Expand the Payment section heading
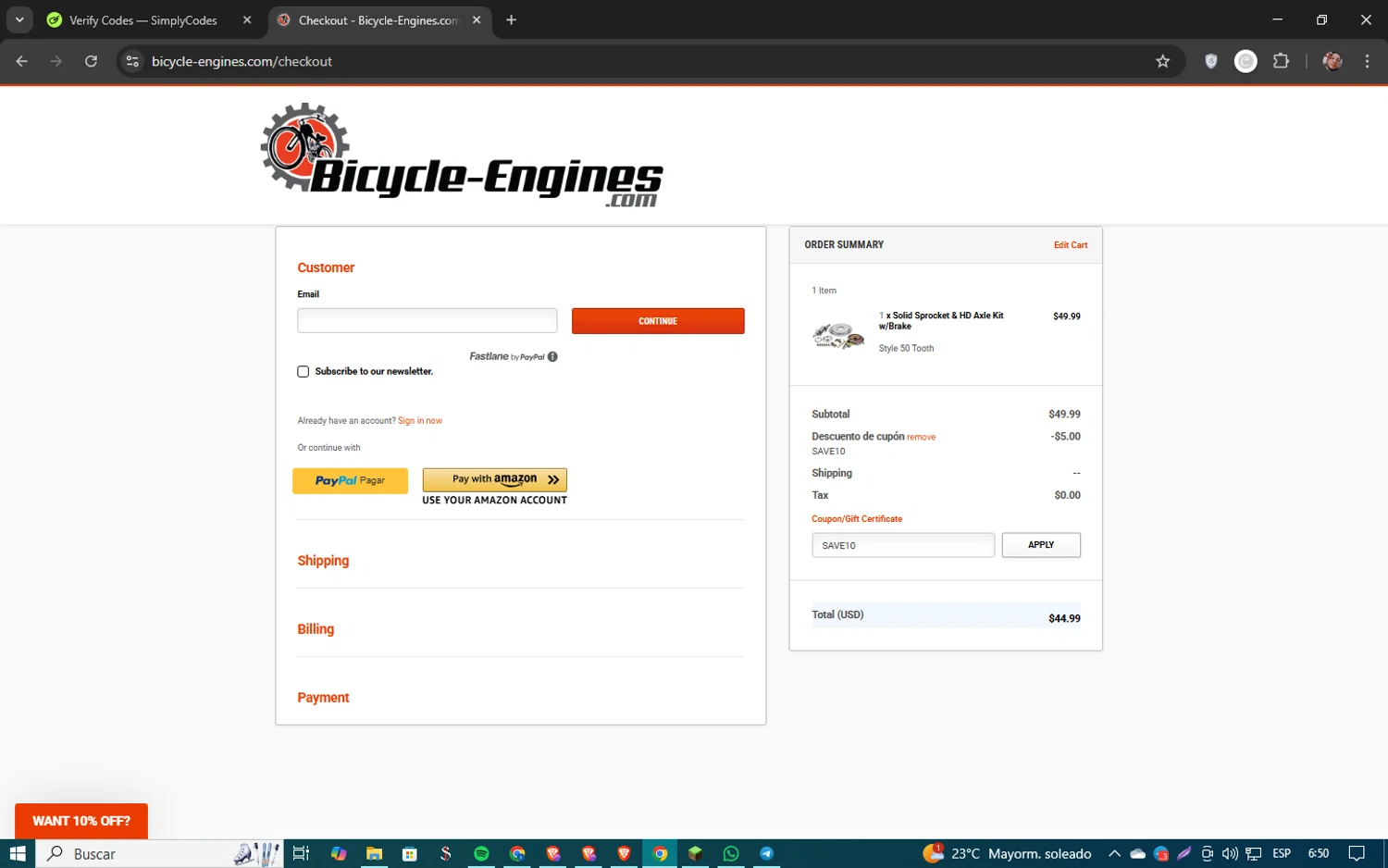Viewport: 1388px width, 868px height. (x=323, y=698)
